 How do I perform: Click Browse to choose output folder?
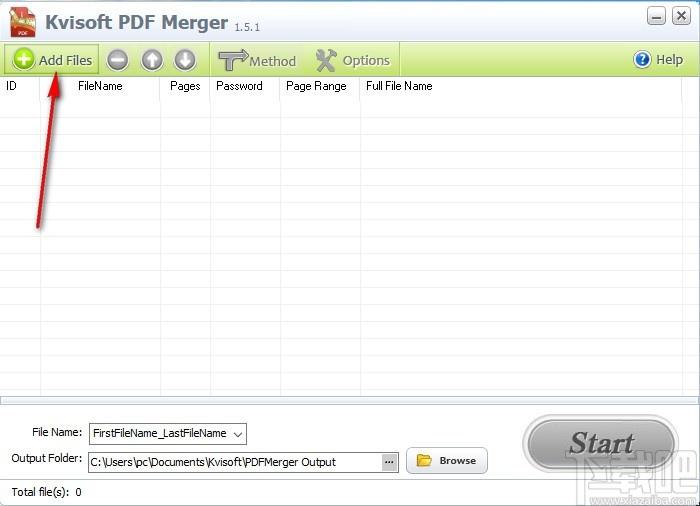click(x=447, y=460)
